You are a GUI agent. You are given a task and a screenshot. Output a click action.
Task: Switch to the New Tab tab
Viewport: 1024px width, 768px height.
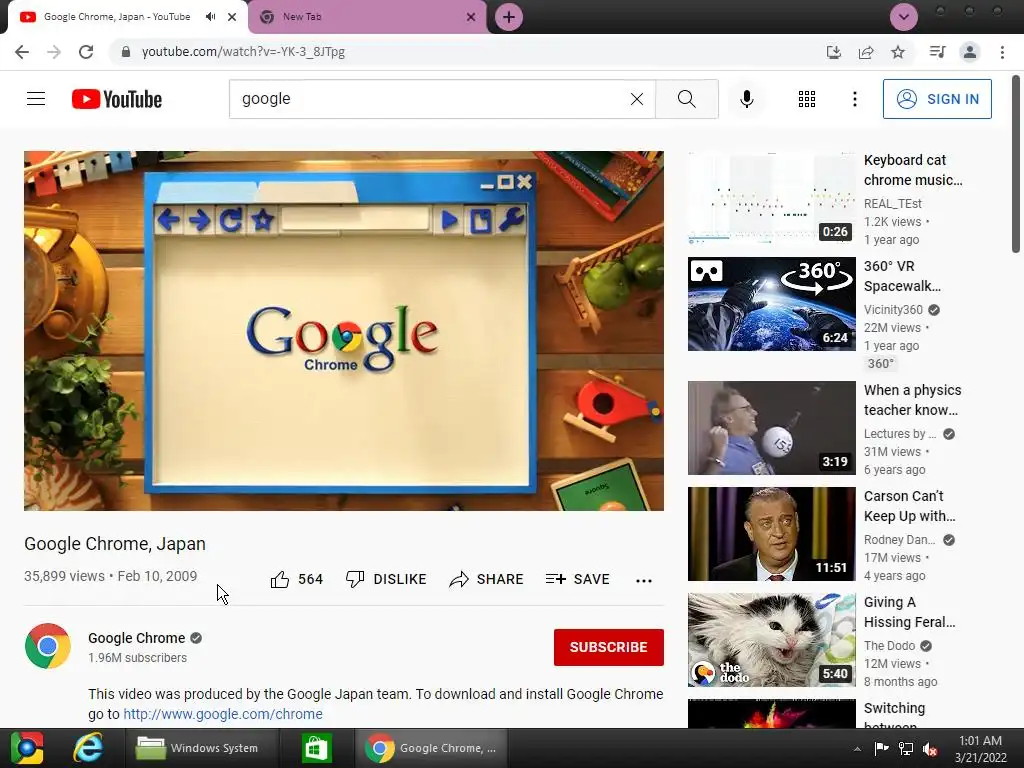(366, 17)
